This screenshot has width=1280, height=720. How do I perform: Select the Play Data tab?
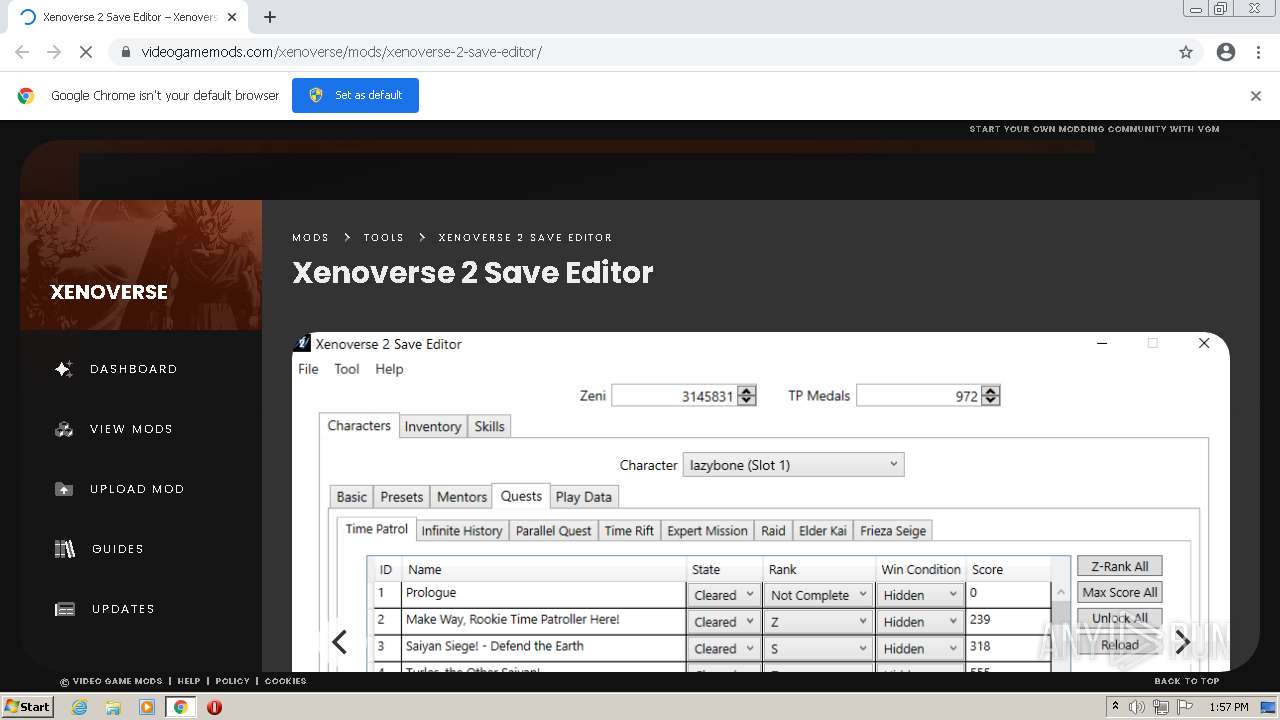pyautogui.click(x=583, y=497)
